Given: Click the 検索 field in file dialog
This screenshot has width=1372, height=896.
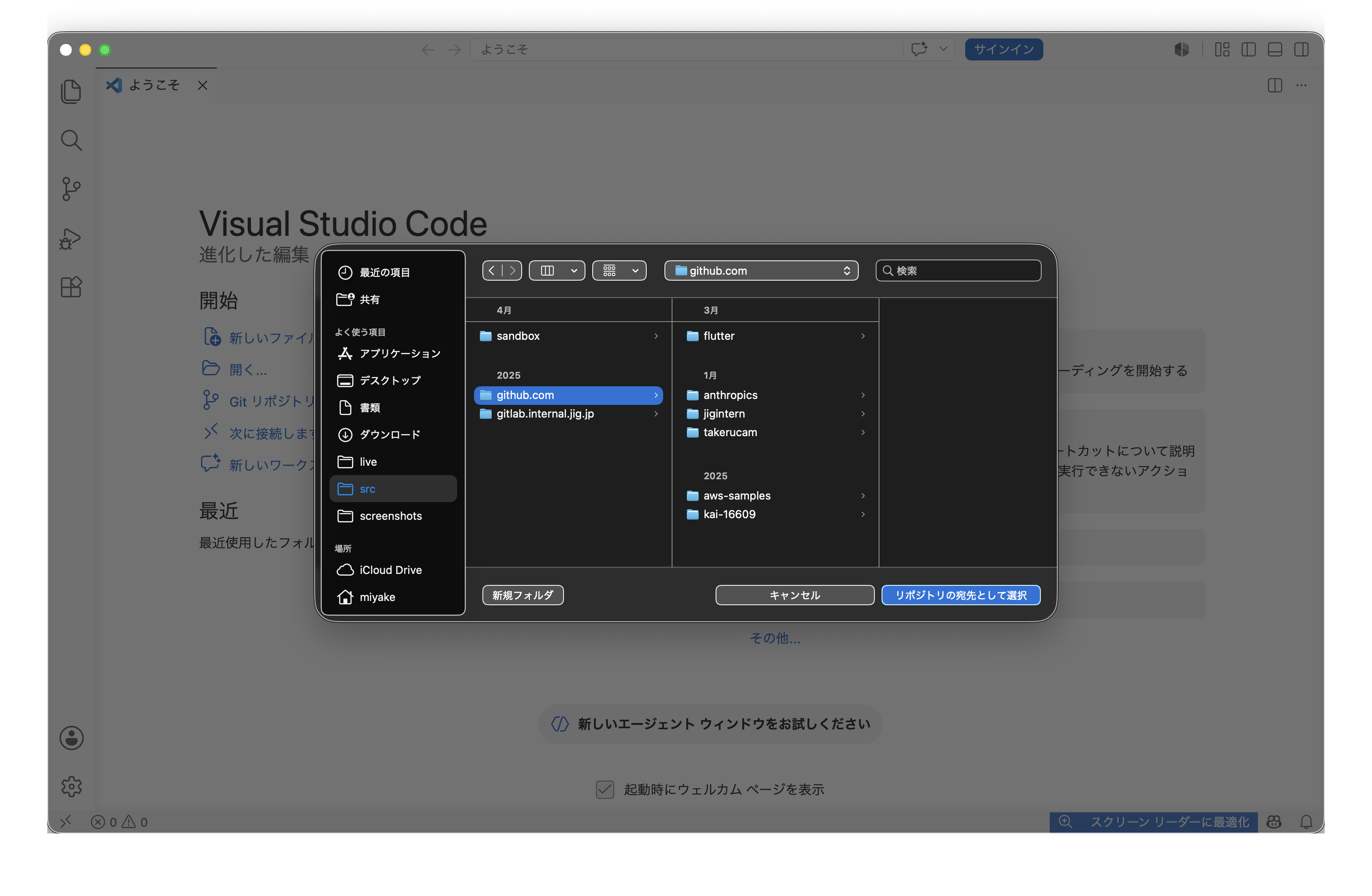Looking at the screenshot, I should [958, 270].
